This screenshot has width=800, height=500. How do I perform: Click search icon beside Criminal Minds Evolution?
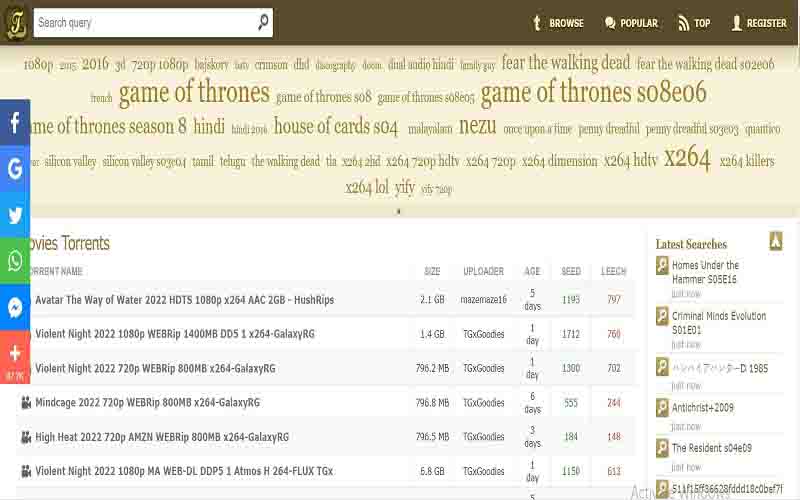[x=662, y=316]
